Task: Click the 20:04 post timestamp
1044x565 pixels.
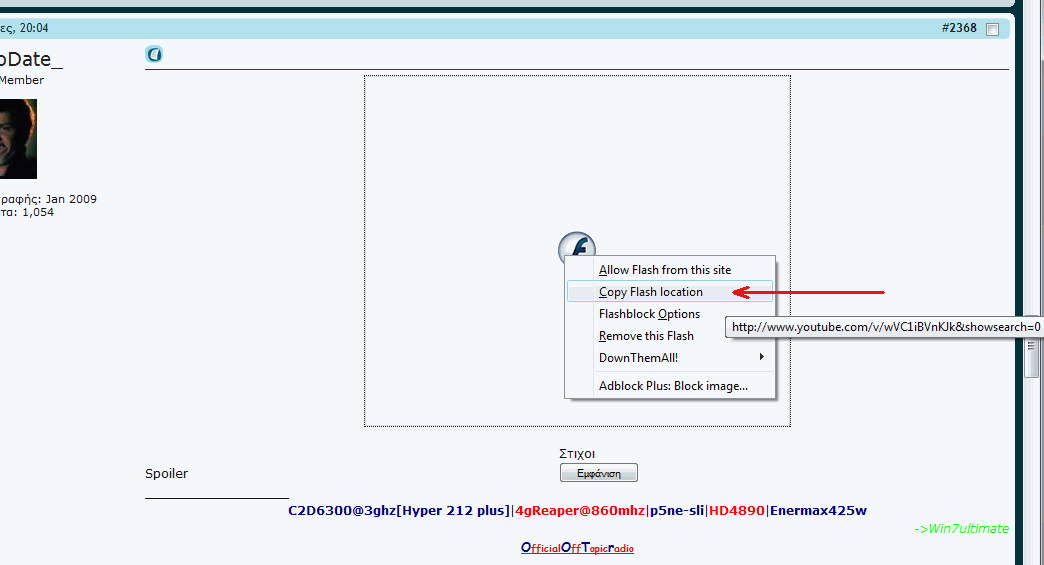Action: pyautogui.click(x=34, y=28)
